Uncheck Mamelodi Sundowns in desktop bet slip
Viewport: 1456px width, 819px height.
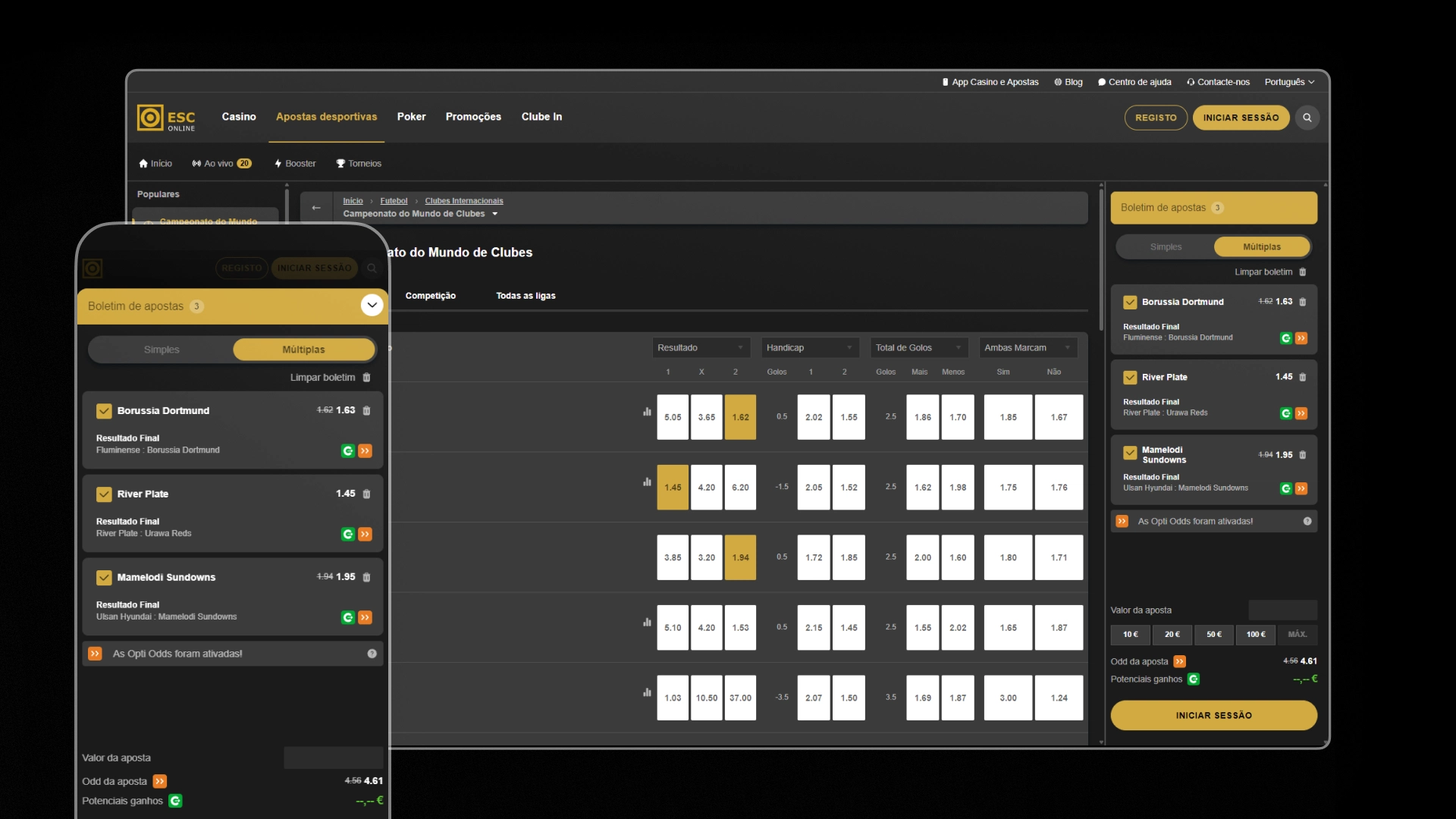coord(1130,453)
